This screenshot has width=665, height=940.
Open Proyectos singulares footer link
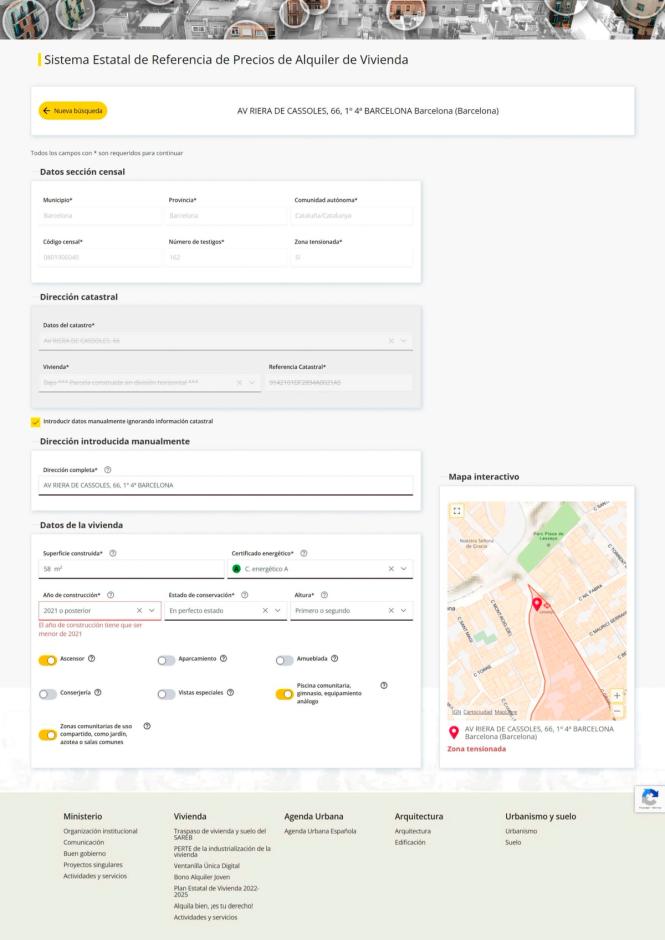pos(93,865)
